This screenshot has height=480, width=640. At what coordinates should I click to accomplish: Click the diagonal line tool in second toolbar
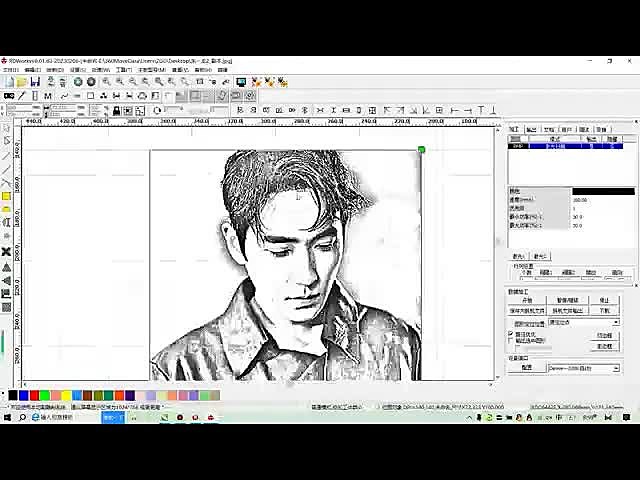click(22, 96)
